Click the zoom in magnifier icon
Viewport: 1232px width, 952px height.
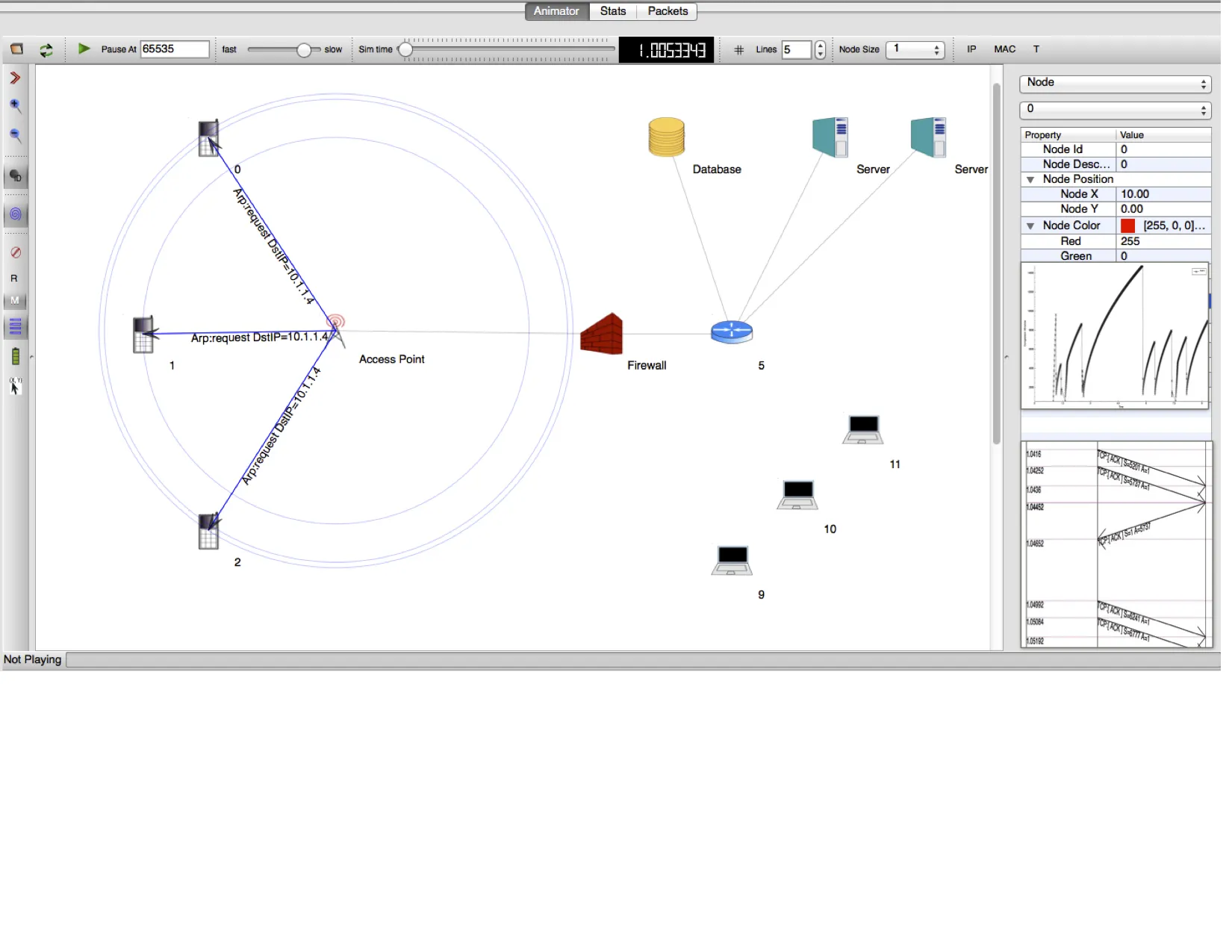point(16,106)
